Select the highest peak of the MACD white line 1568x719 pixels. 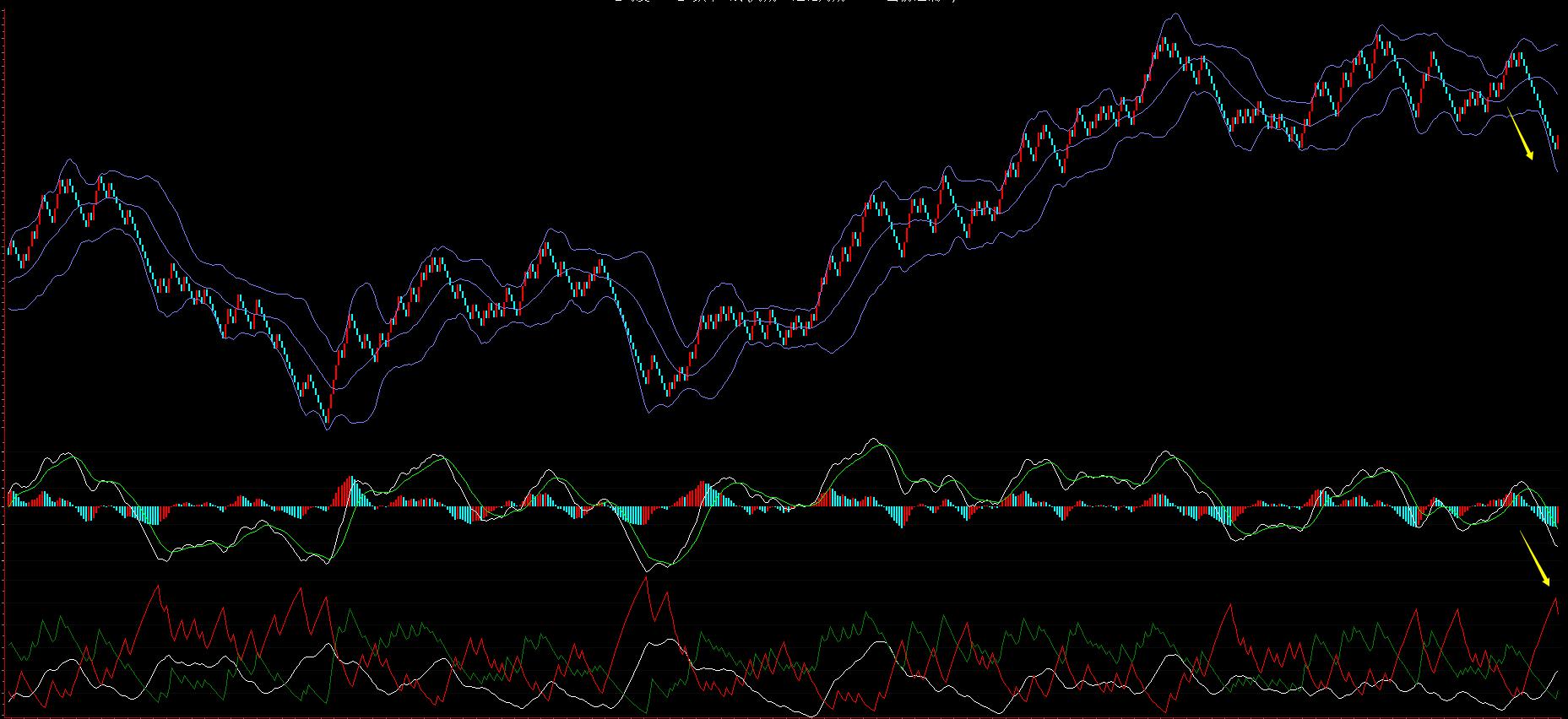[x=874, y=439]
